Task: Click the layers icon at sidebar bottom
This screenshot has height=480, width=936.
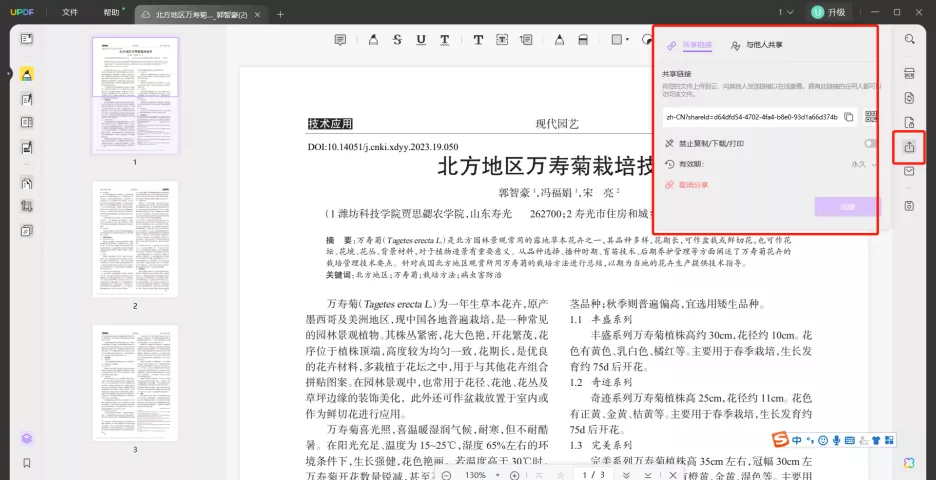Action: point(26,439)
